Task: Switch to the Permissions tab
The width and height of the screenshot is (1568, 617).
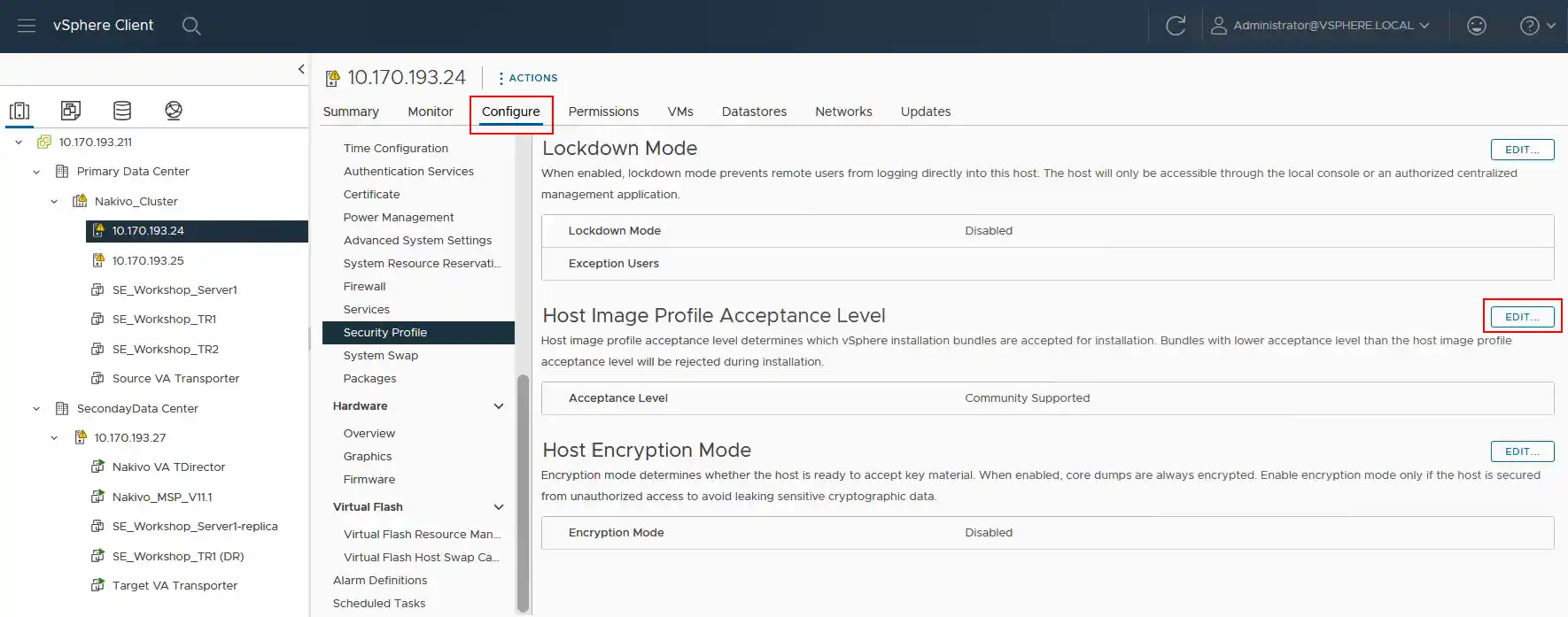Action: pyautogui.click(x=603, y=112)
